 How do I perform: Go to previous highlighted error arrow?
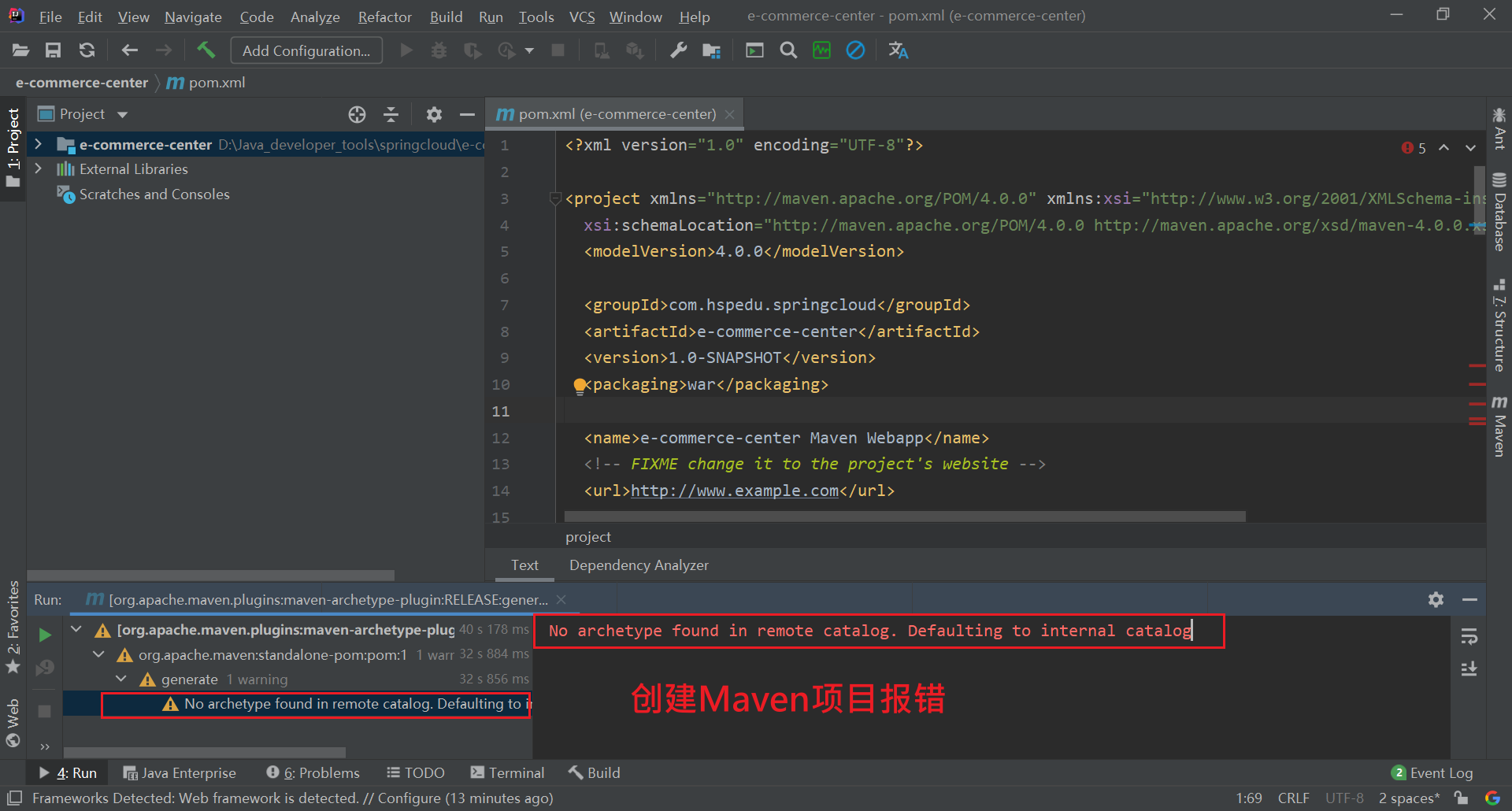tap(1443, 148)
